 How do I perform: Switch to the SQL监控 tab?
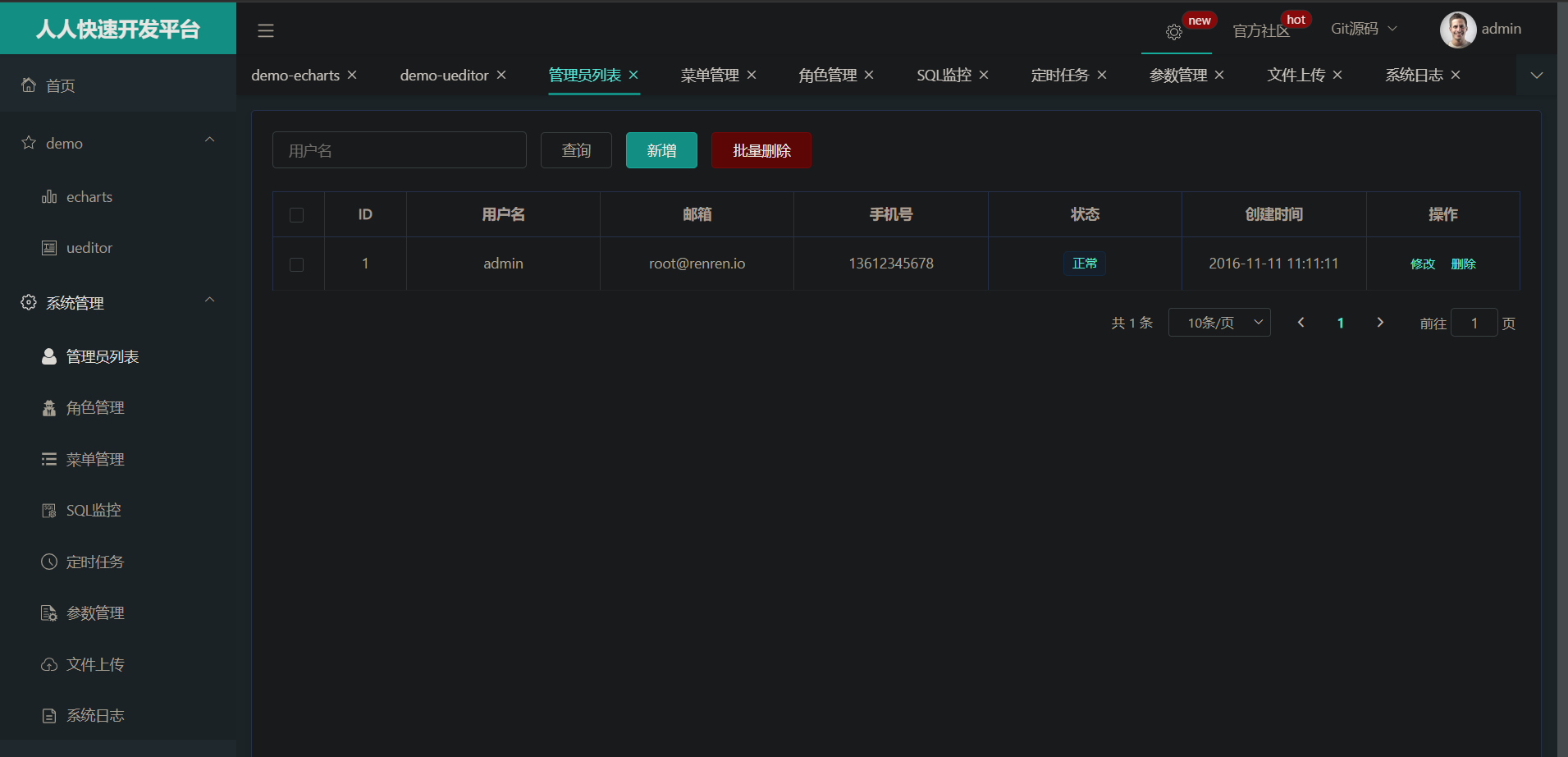point(944,76)
